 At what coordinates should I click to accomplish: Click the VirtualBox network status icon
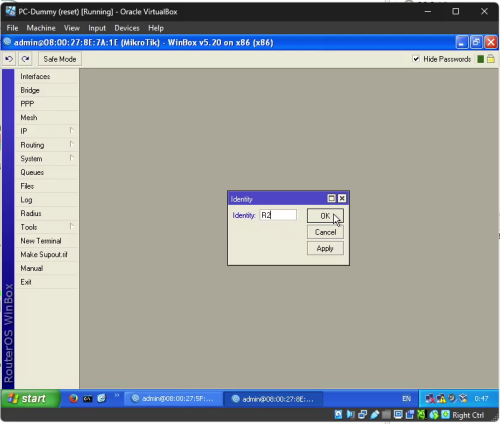pos(362,414)
